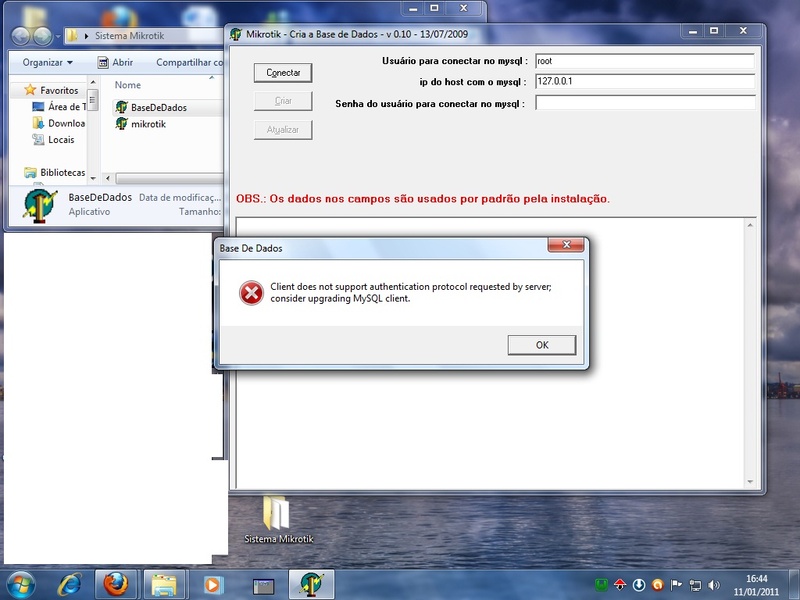Image resolution: width=800 pixels, height=600 pixels.
Task: Focus the mysql user field containing root
Action: tap(645, 61)
